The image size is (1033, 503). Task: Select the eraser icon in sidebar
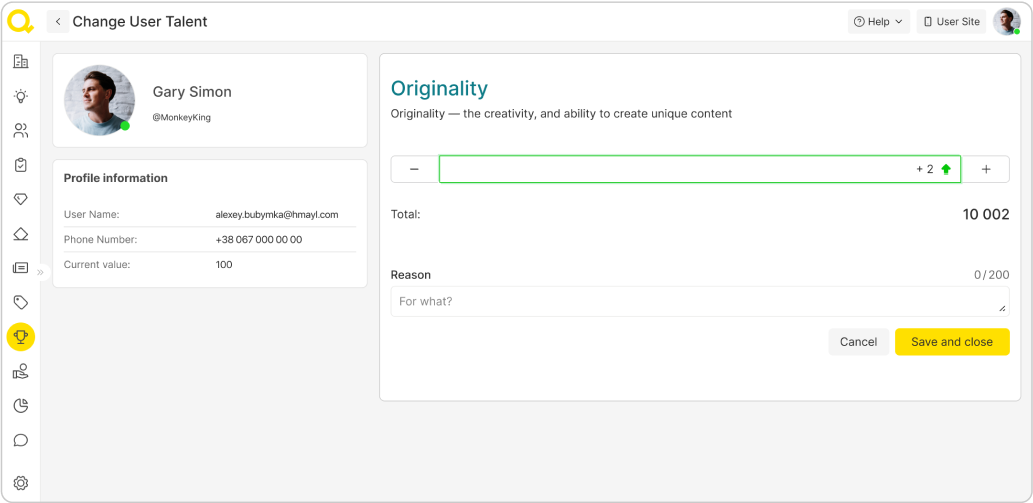pyautogui.click(x=20, y=234)
